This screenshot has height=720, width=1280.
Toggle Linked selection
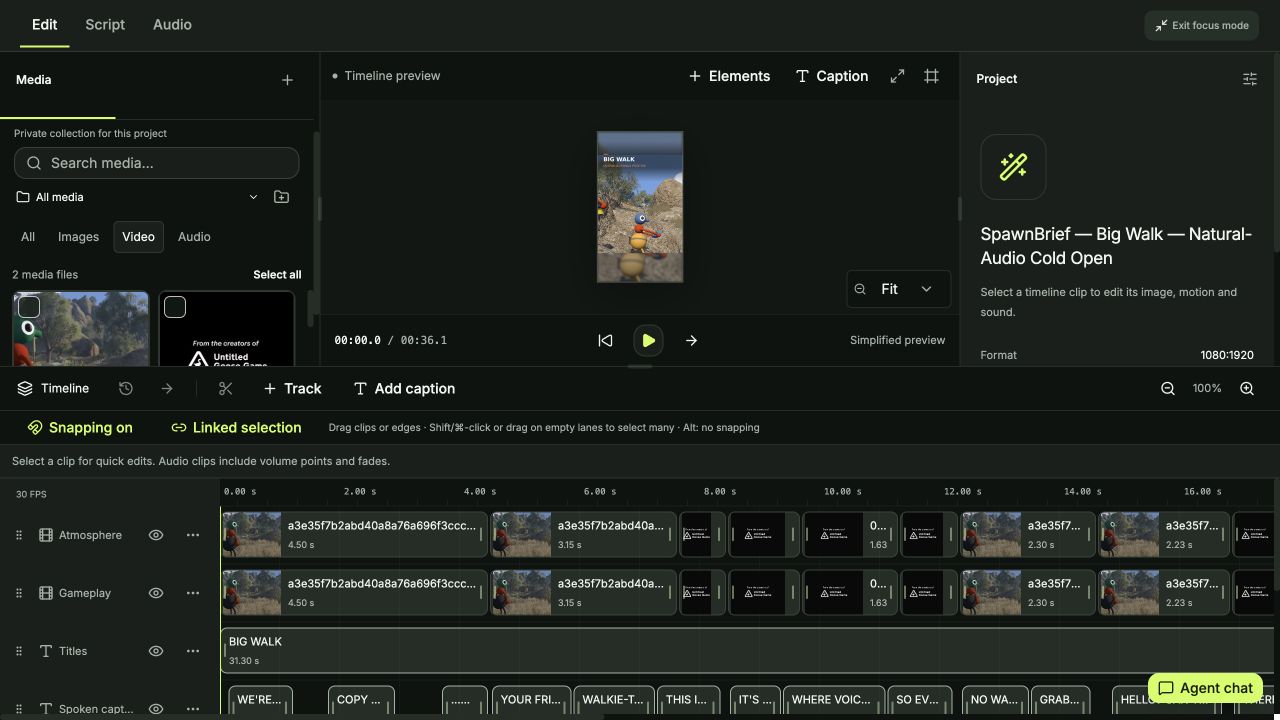coord(236,427)
